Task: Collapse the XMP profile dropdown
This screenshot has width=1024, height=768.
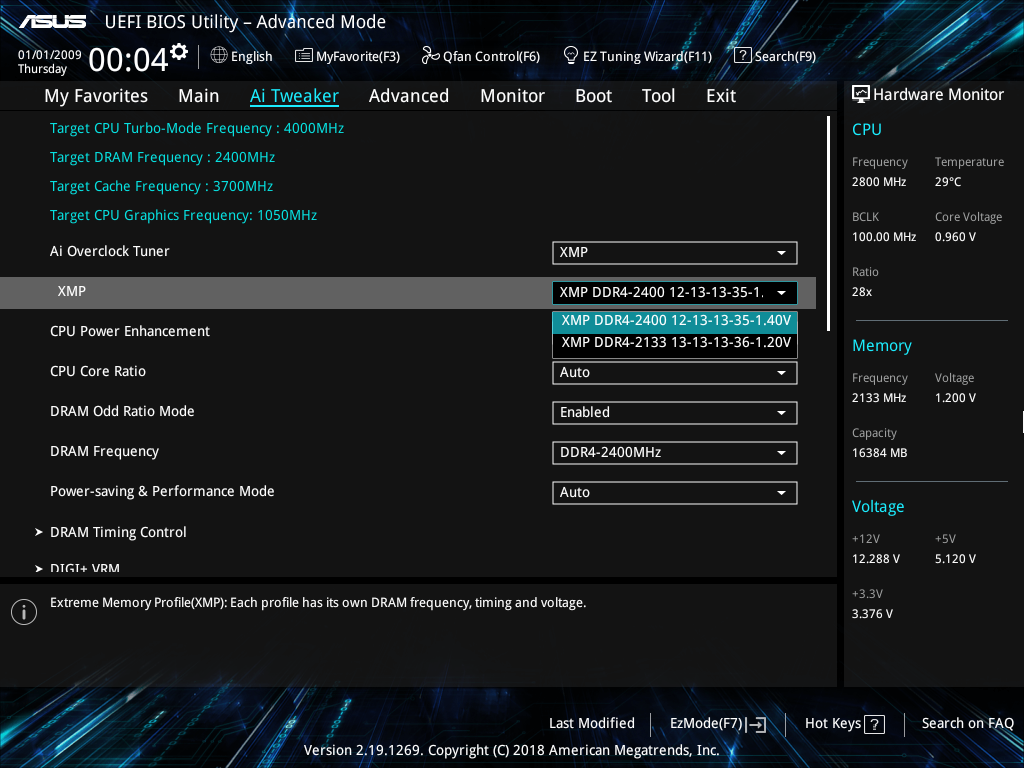Action: point(675,293)
